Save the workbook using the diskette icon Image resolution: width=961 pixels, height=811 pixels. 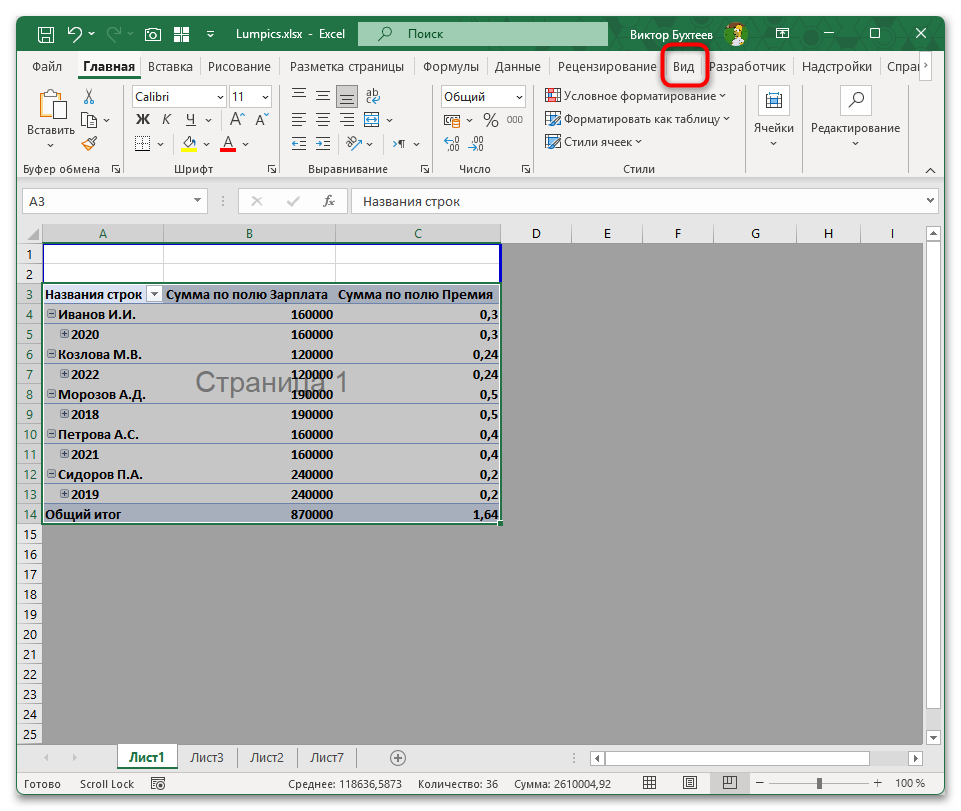click(x=45, y=34)
